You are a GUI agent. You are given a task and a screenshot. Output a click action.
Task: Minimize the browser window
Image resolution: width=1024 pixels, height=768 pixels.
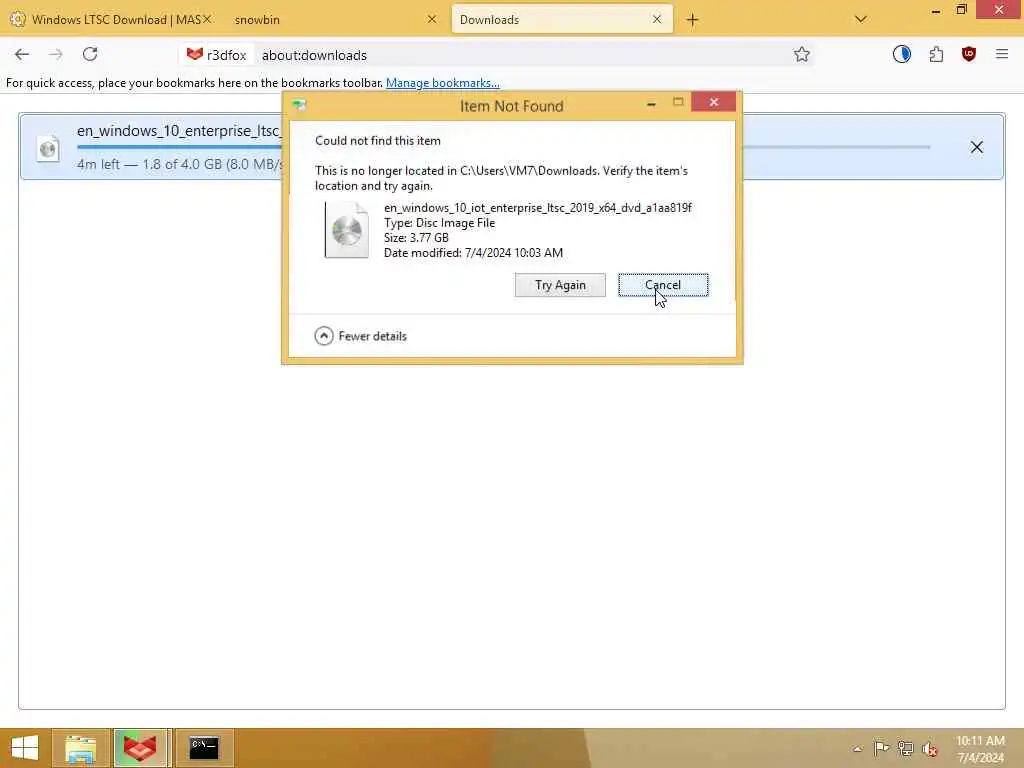935,11
